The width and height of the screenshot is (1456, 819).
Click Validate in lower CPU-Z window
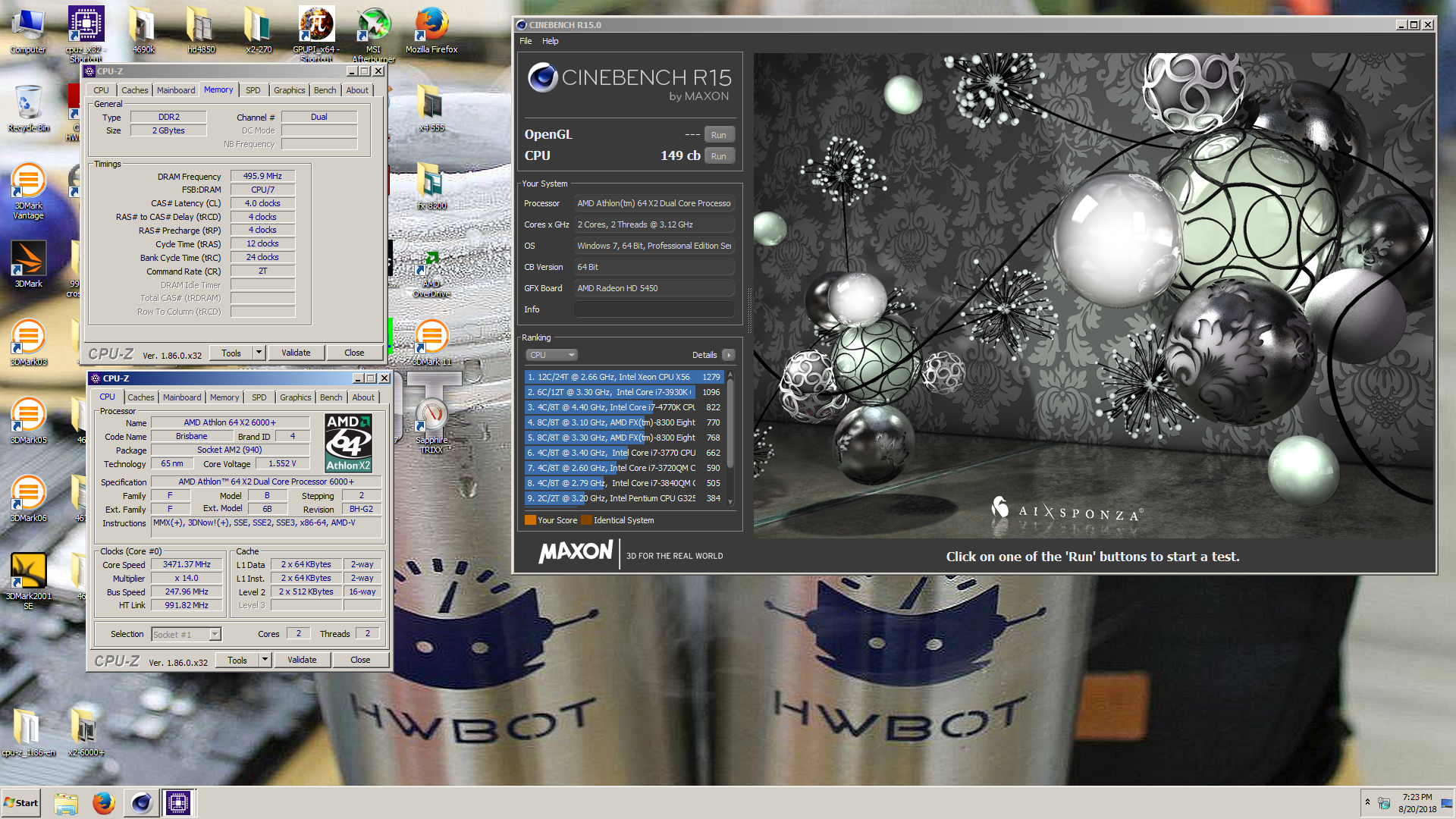pyautogui.click(x=302, y=660)
